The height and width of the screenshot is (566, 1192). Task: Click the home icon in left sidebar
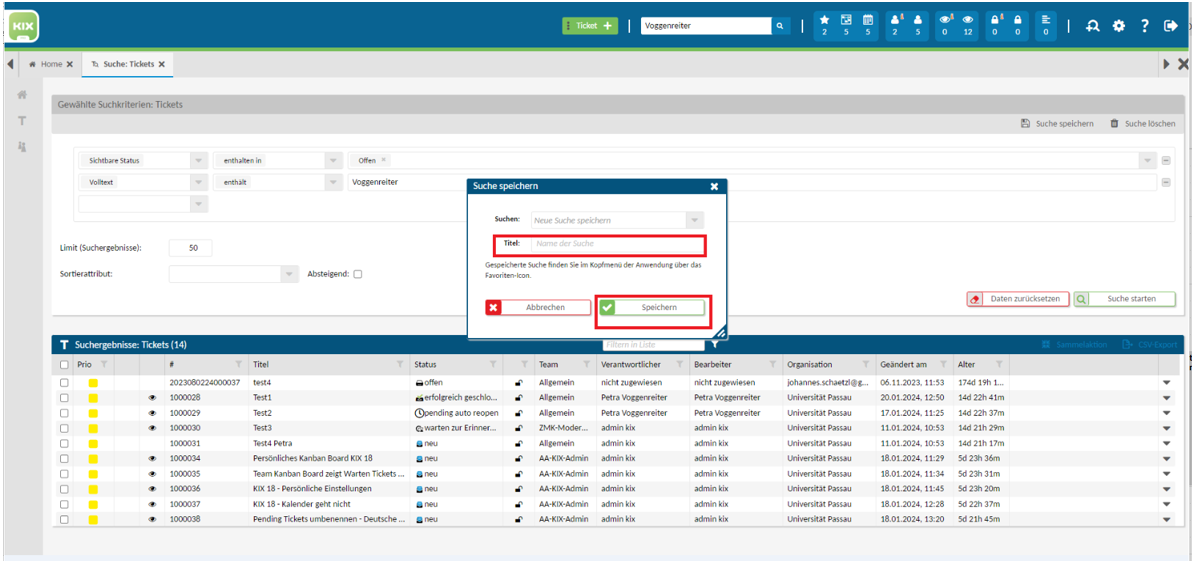[22, 94]
